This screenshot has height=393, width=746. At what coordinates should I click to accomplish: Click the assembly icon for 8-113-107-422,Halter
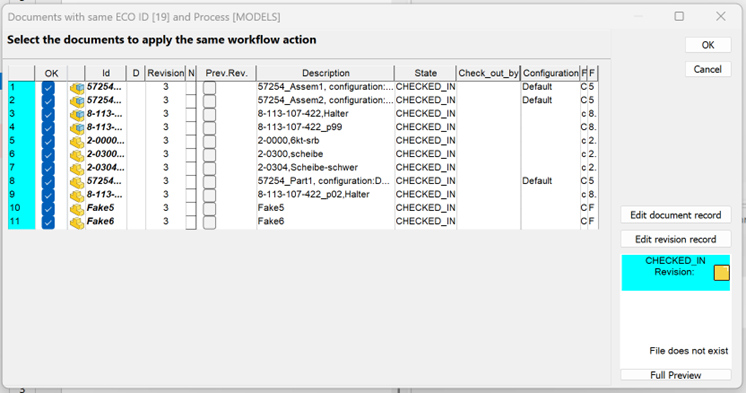pos(77,114)
